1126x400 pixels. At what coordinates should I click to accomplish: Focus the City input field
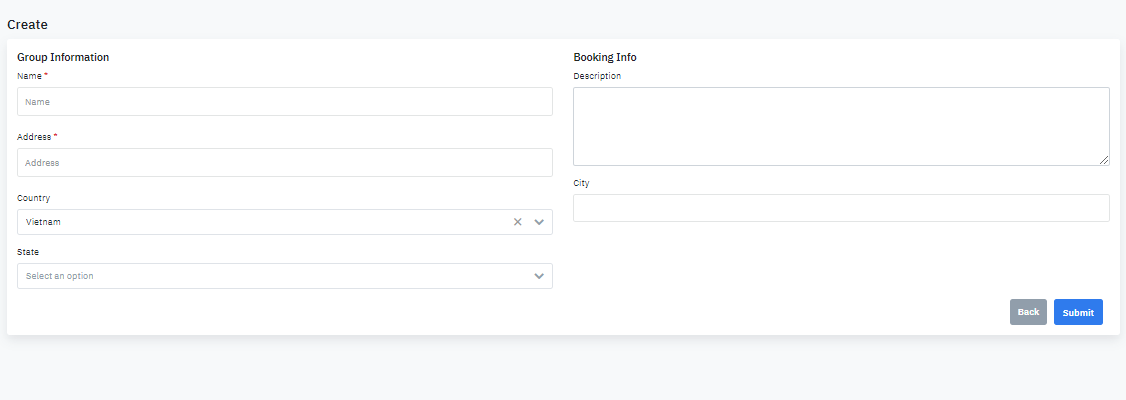click(840, 208)
